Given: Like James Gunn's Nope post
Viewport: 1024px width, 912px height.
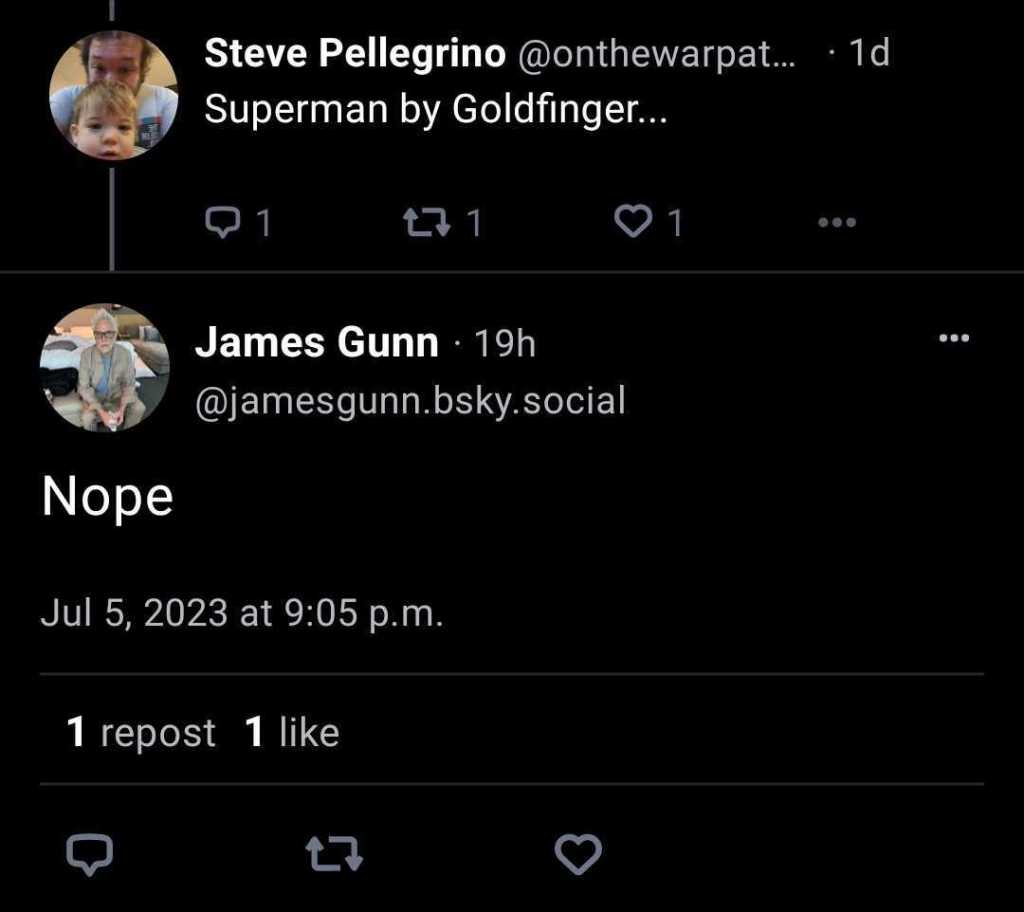Looking at the screenshot, I should click(577, 855).
